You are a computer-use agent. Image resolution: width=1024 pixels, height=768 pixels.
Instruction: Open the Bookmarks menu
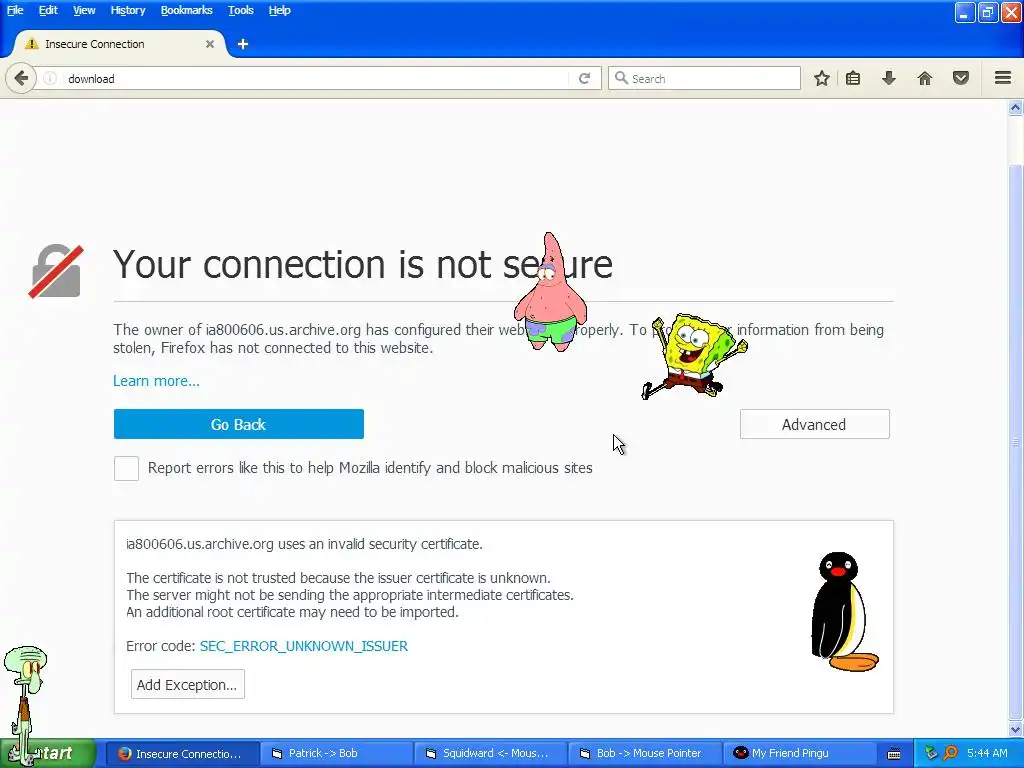(x=187, y=10)
